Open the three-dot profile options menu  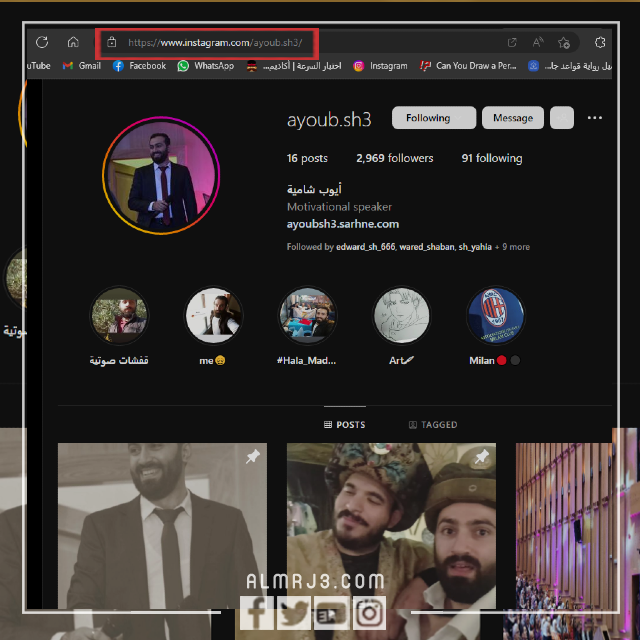595,118
